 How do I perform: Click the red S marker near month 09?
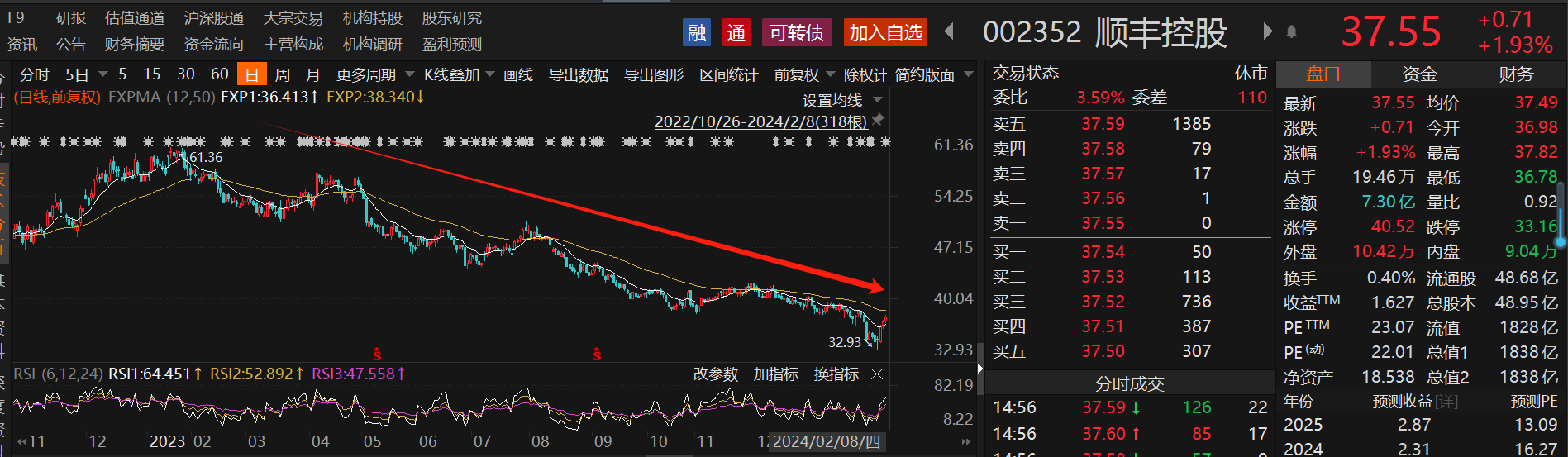pyautogui.click(x=597, y=355)
